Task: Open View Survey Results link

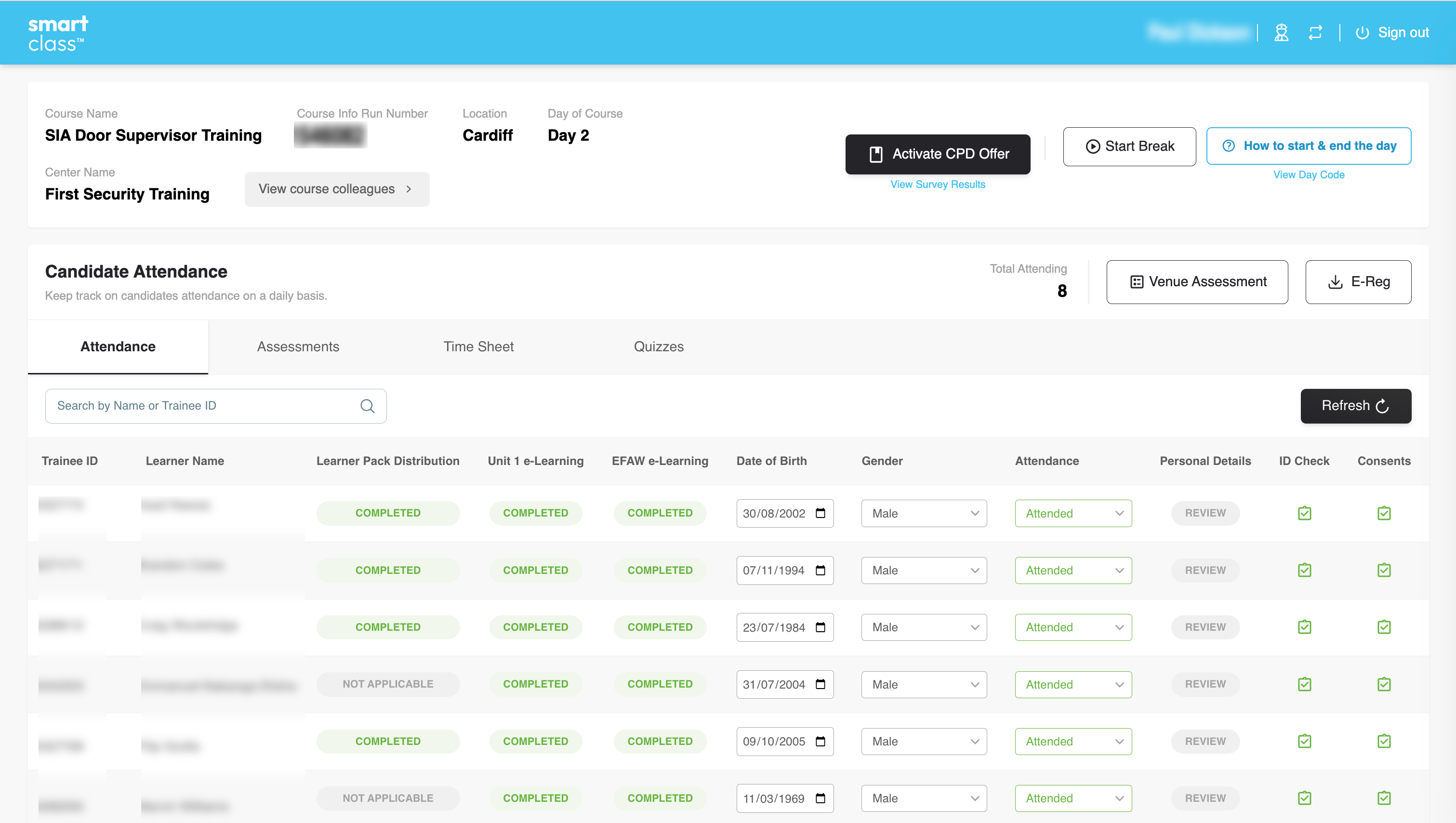Action: [x=938, y=184]
